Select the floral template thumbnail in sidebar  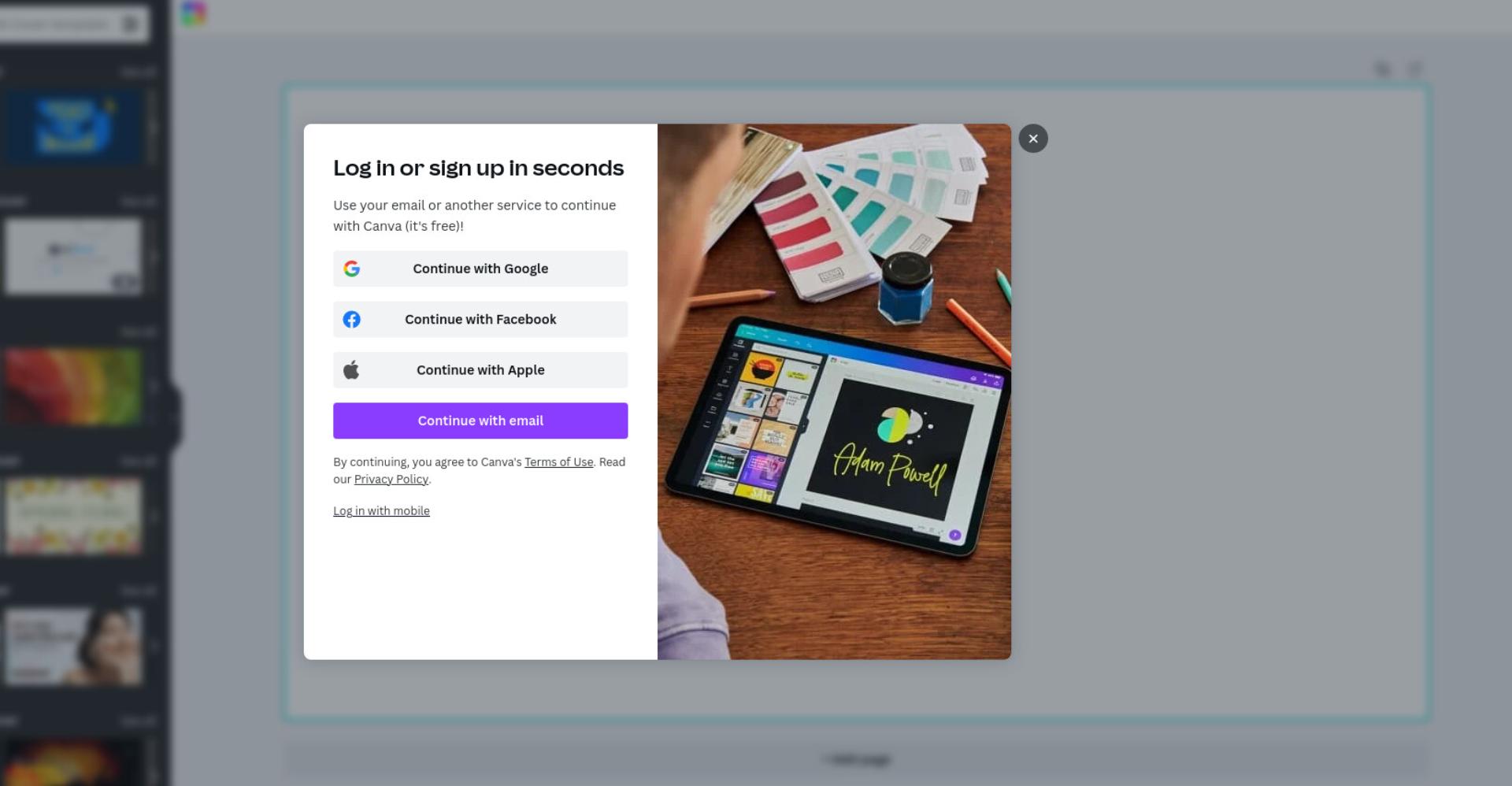[73, 517]
